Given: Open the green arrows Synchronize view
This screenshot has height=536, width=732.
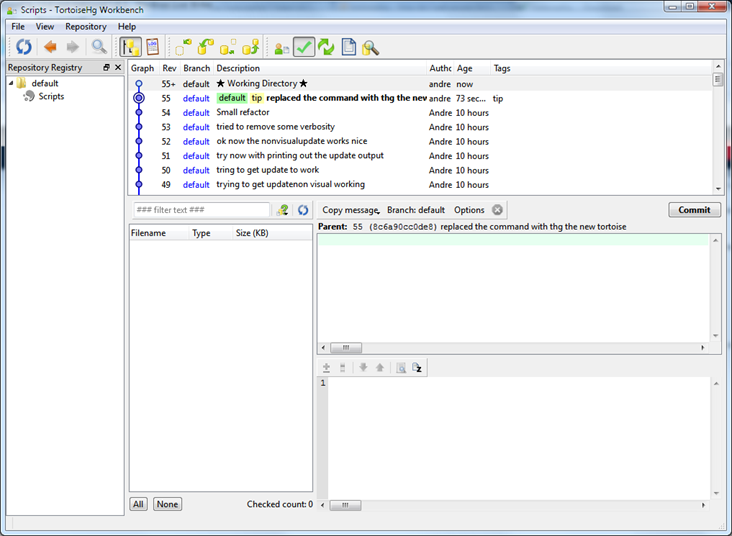Looking at the screenshot, I should click(326, 47).
